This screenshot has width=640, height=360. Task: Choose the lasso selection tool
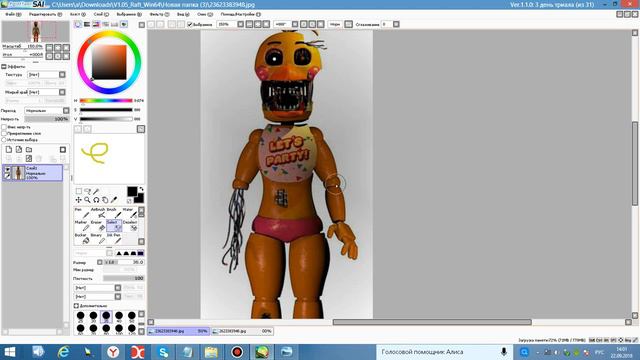click(87, 191)
